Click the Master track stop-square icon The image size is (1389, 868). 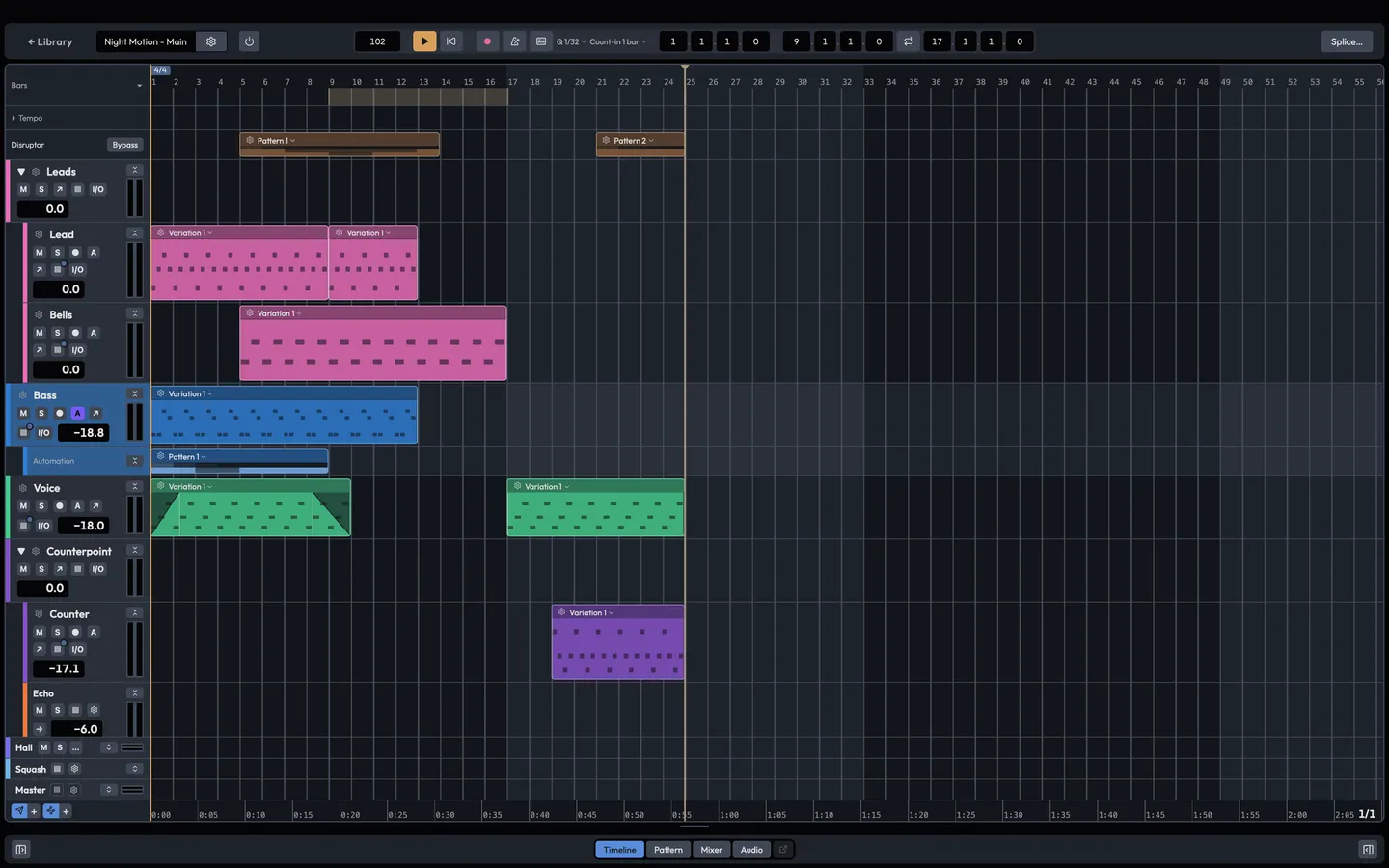coord(57,790)
